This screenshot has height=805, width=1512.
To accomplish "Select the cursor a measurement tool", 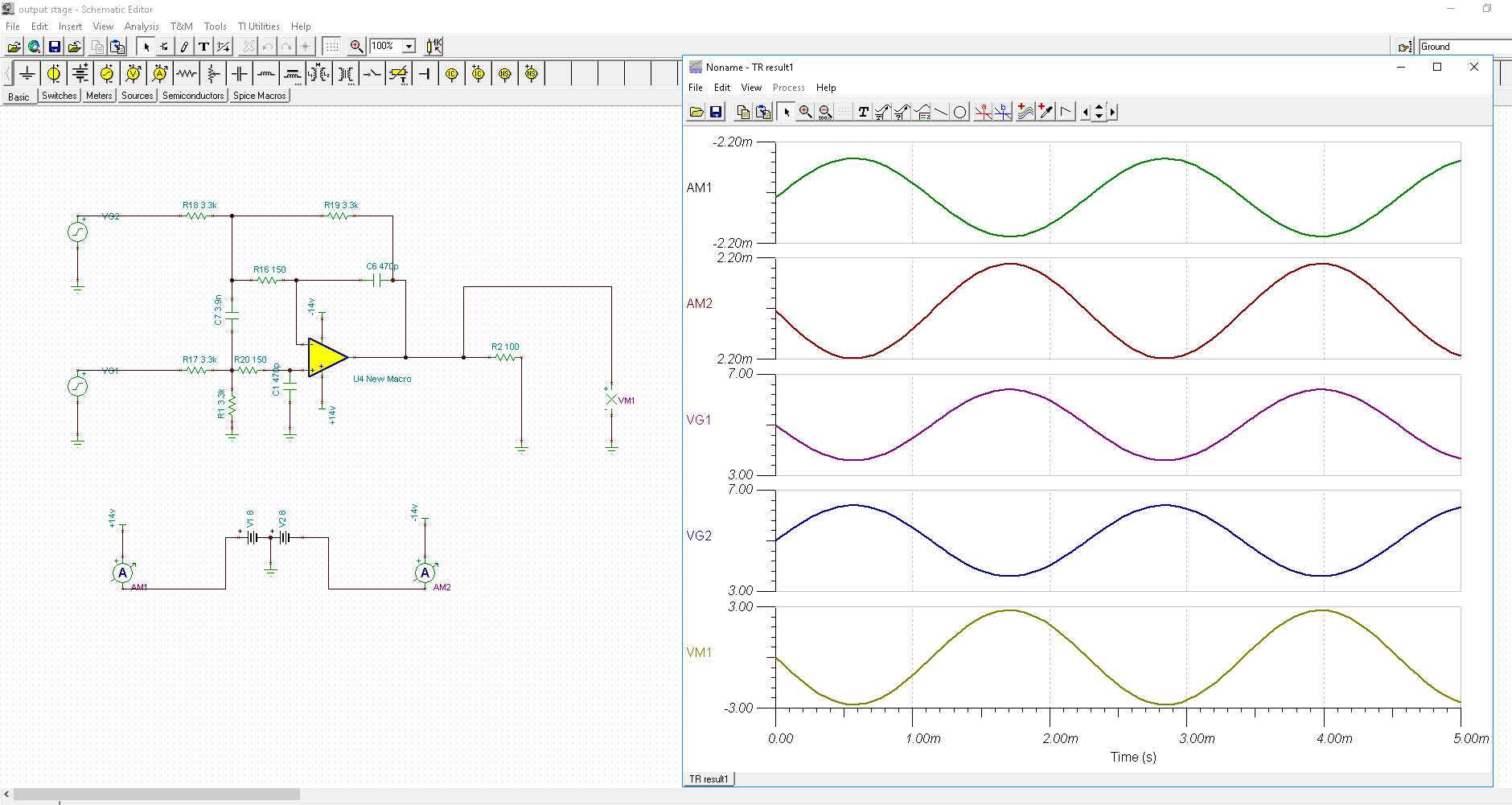I will click(x=983, y=112).
